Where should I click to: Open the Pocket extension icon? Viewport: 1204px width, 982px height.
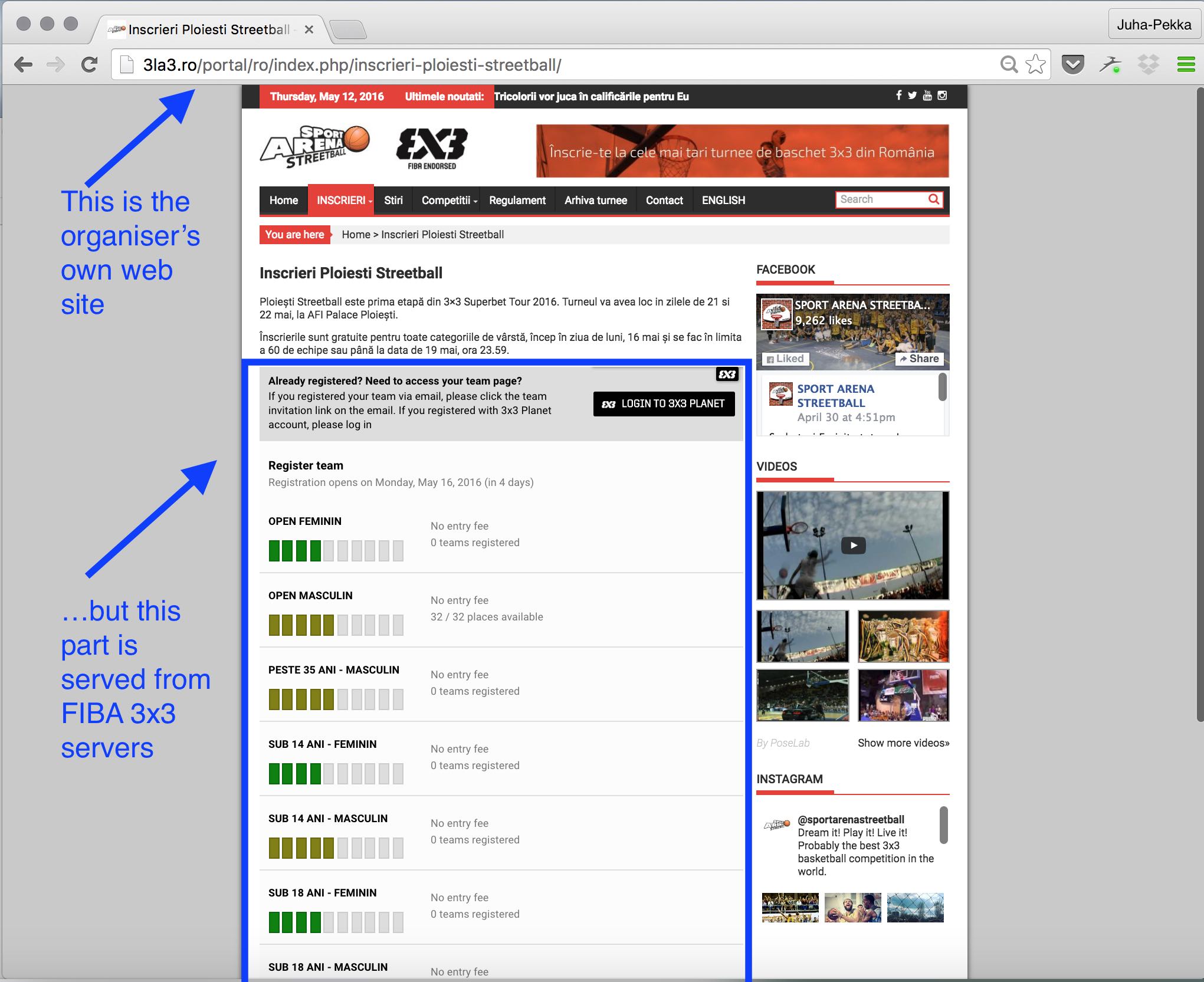pyautogui.click(x=1072, y=64)
